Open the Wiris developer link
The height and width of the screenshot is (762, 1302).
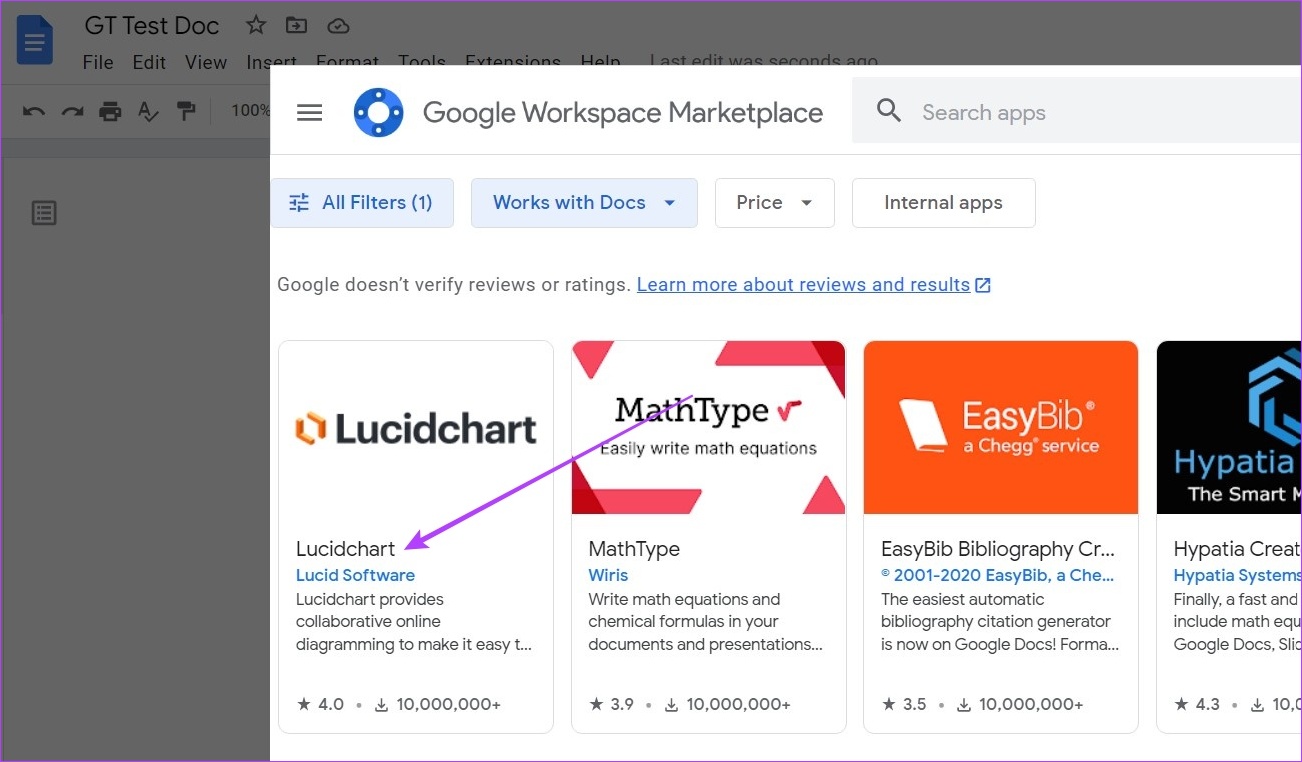pyautogui.click(x=608, y=575)
